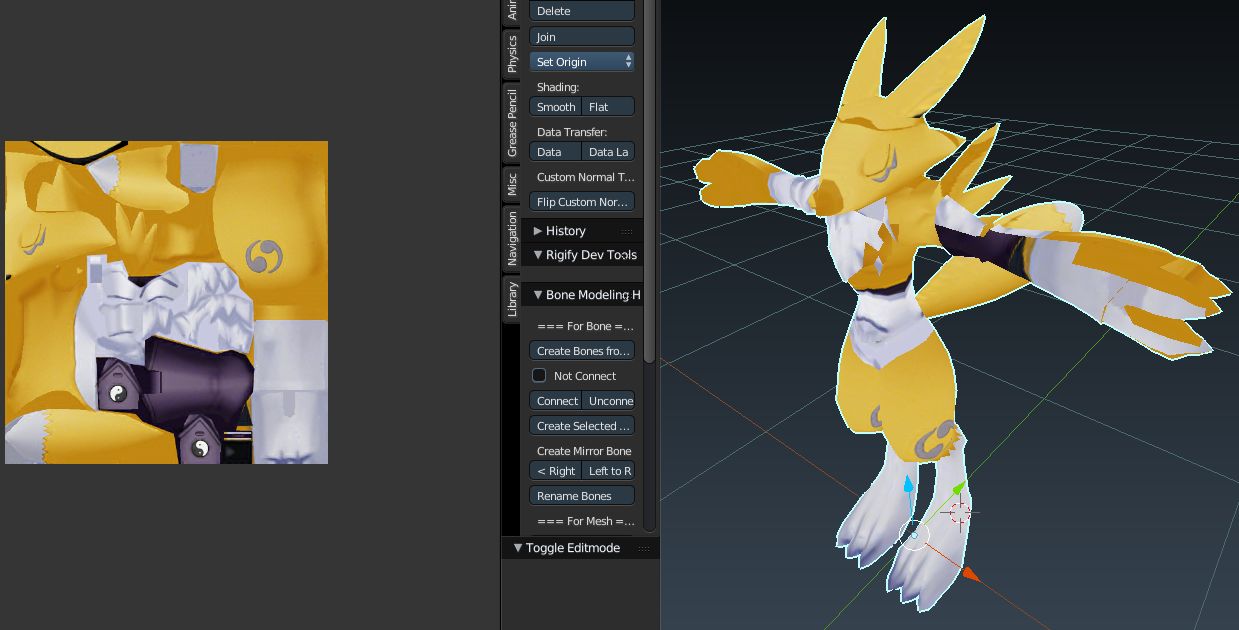
Task: Apply Flat shading
Action: [x=608, y=107]
